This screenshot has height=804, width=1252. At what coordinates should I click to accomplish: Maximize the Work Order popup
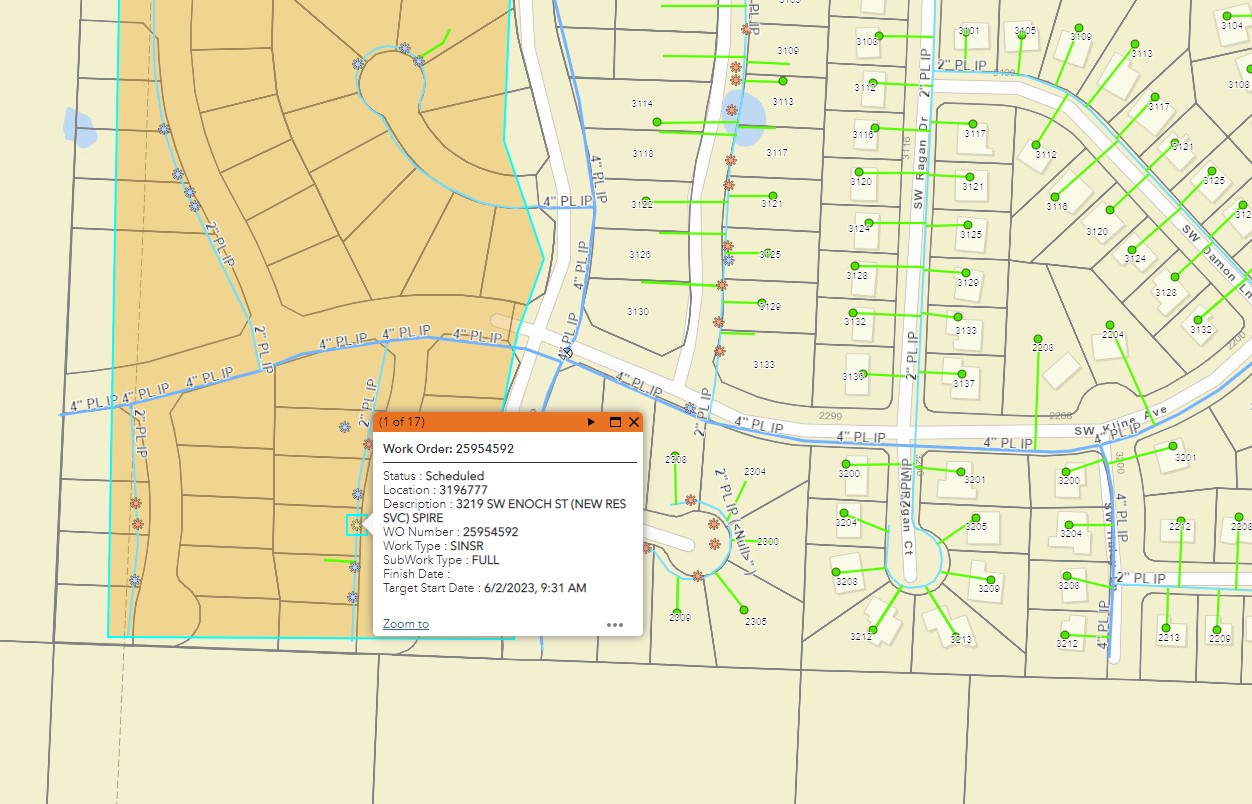coord(615,422)
